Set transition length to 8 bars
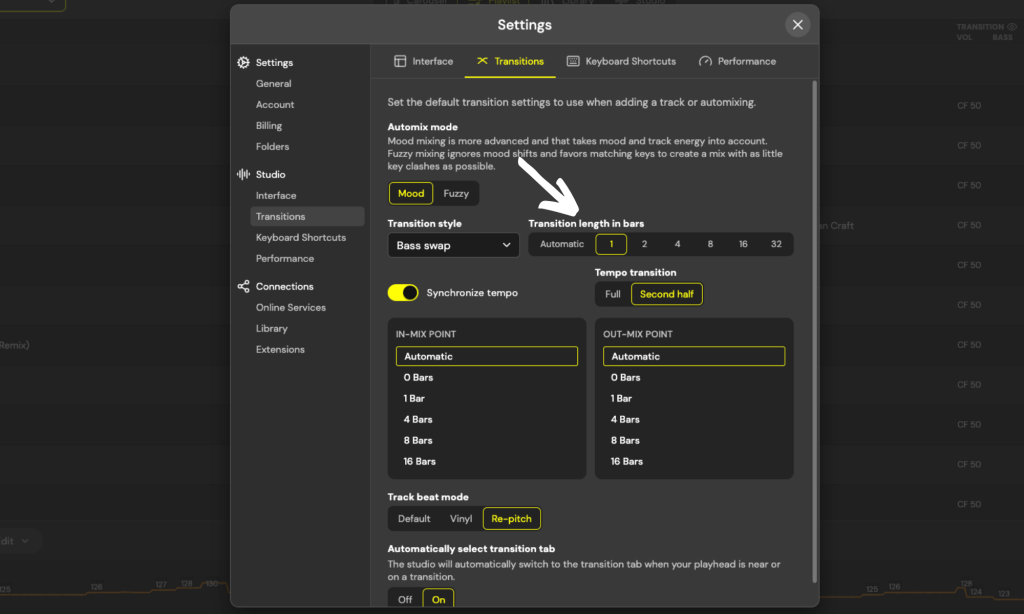This screenshot has width=1024, height=614. coord(711,243)
